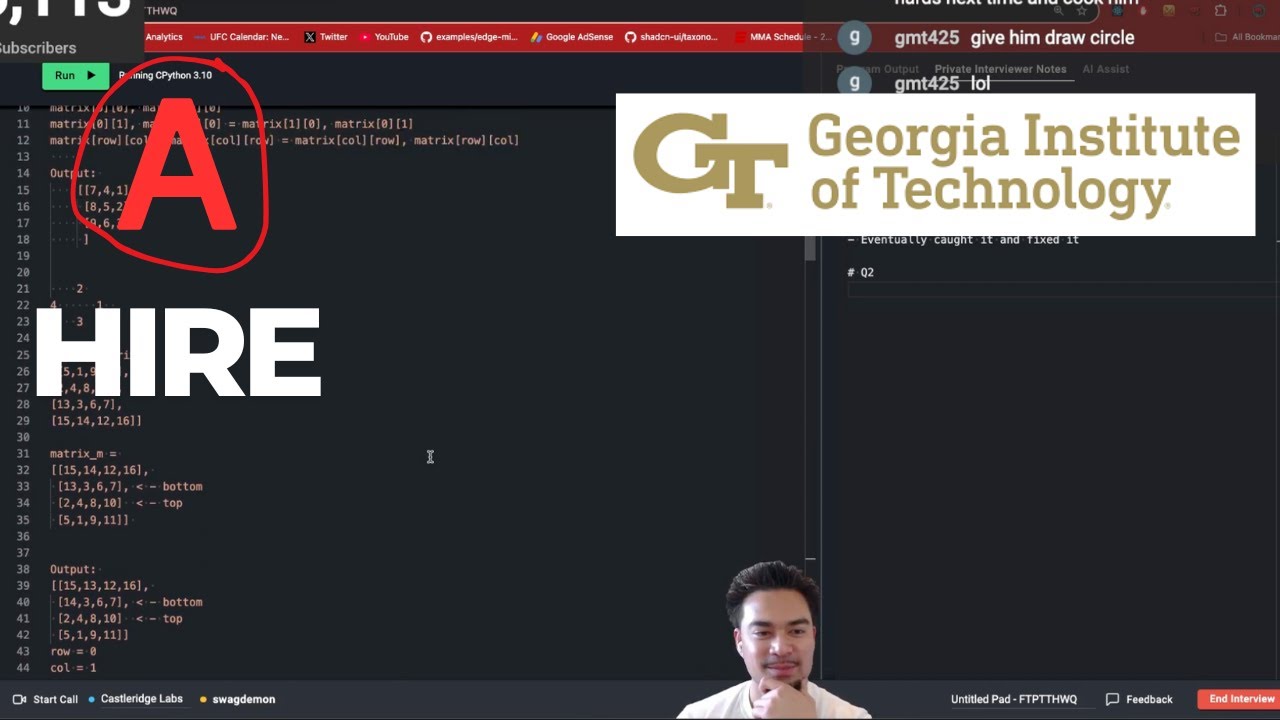Open the YouTube bookmark

pos(384,37)
